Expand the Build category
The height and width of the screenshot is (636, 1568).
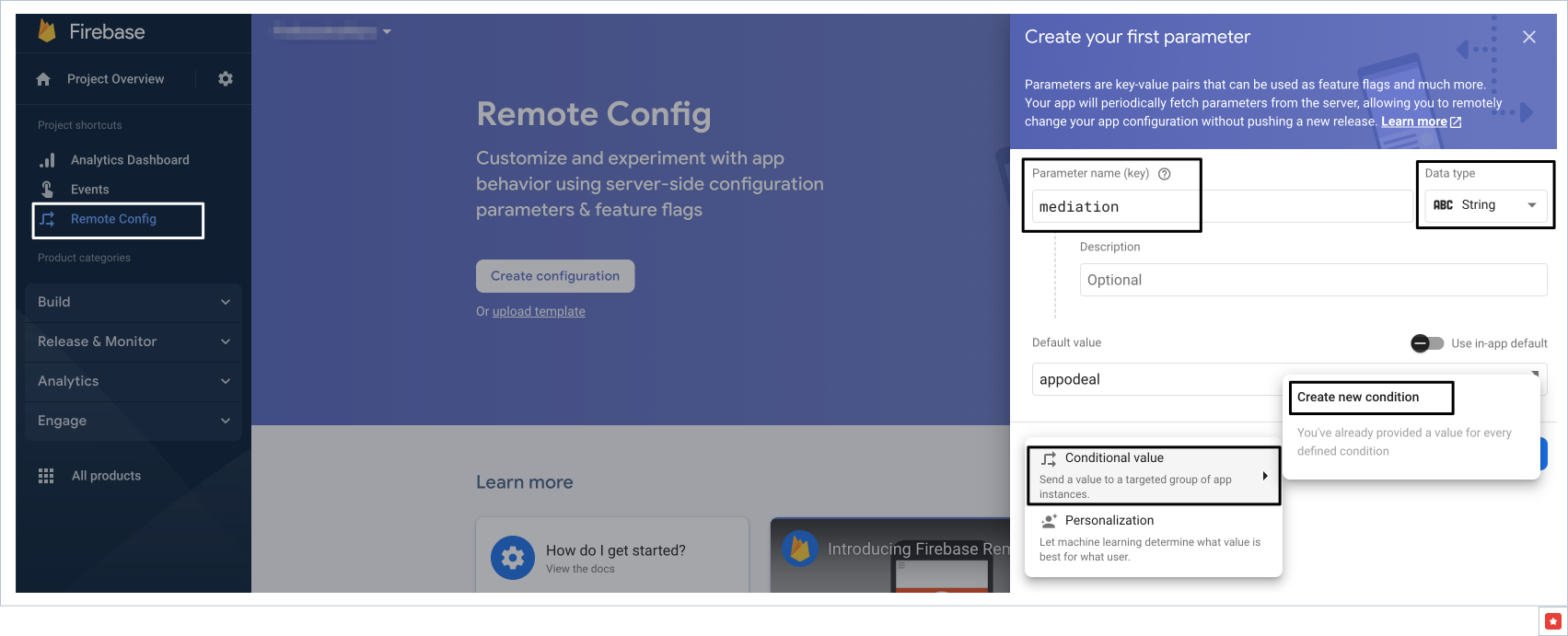(x=134, y=302)
